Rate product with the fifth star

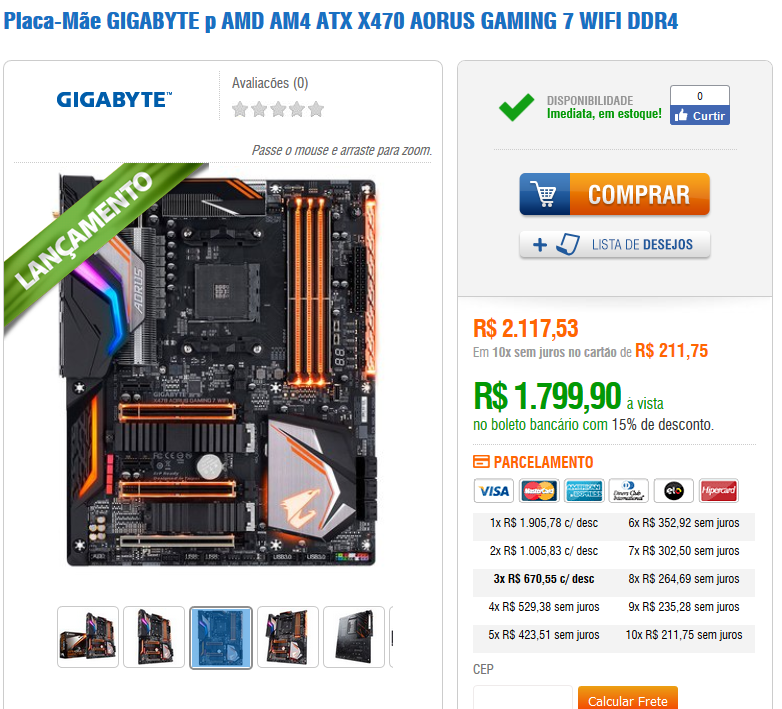316,109
